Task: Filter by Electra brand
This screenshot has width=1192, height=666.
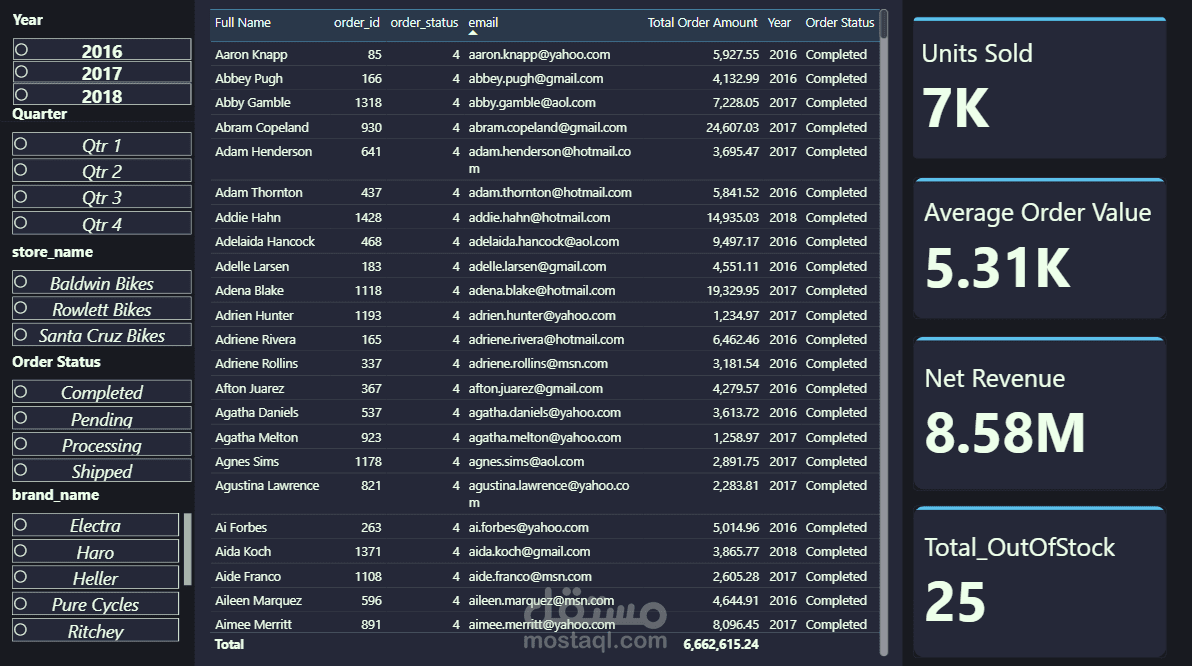Action: pos(96,525)
